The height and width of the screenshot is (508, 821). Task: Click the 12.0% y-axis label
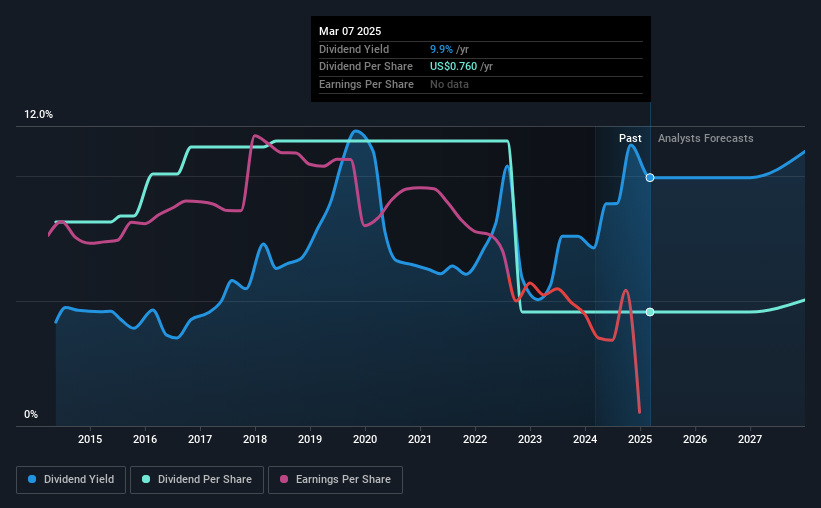[39, 115]
